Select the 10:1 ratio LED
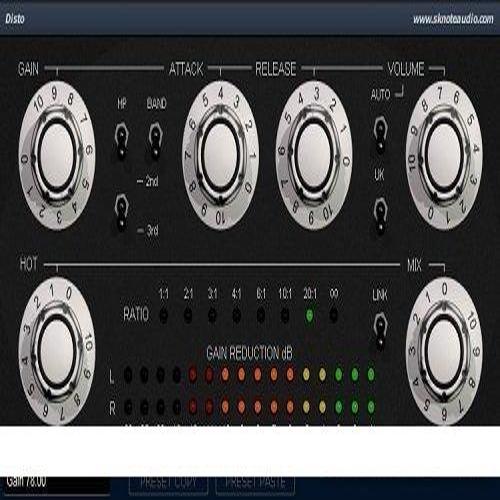 click(285, 315)
